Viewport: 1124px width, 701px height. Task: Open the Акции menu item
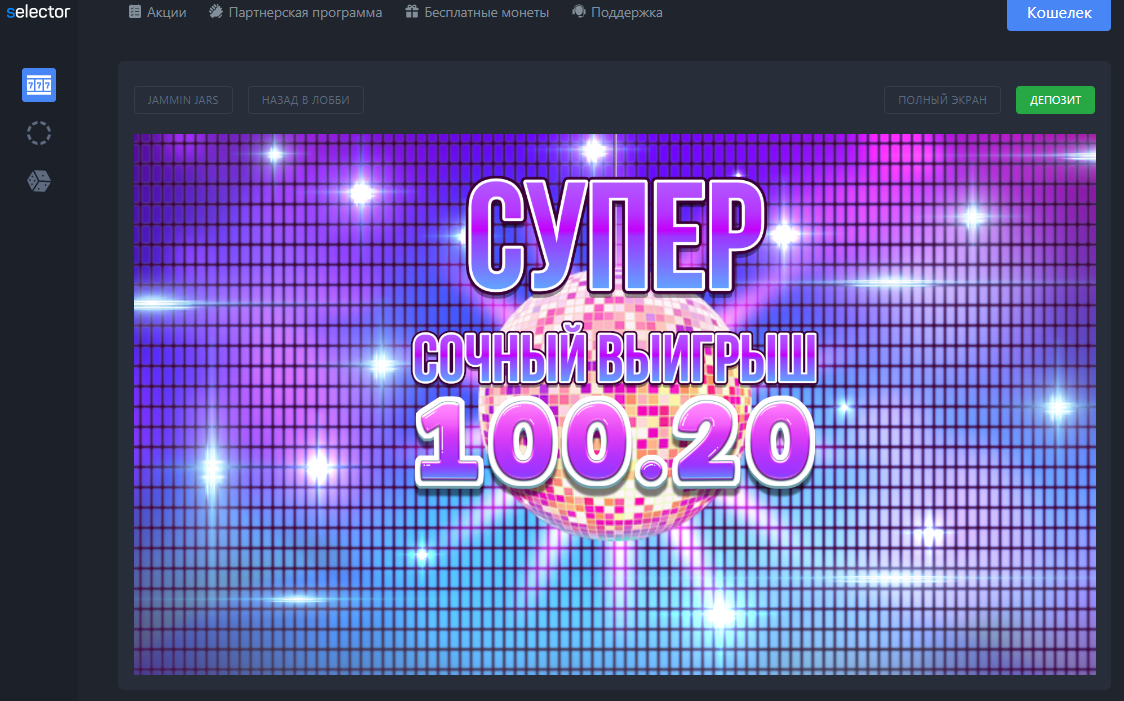point(166,12)
